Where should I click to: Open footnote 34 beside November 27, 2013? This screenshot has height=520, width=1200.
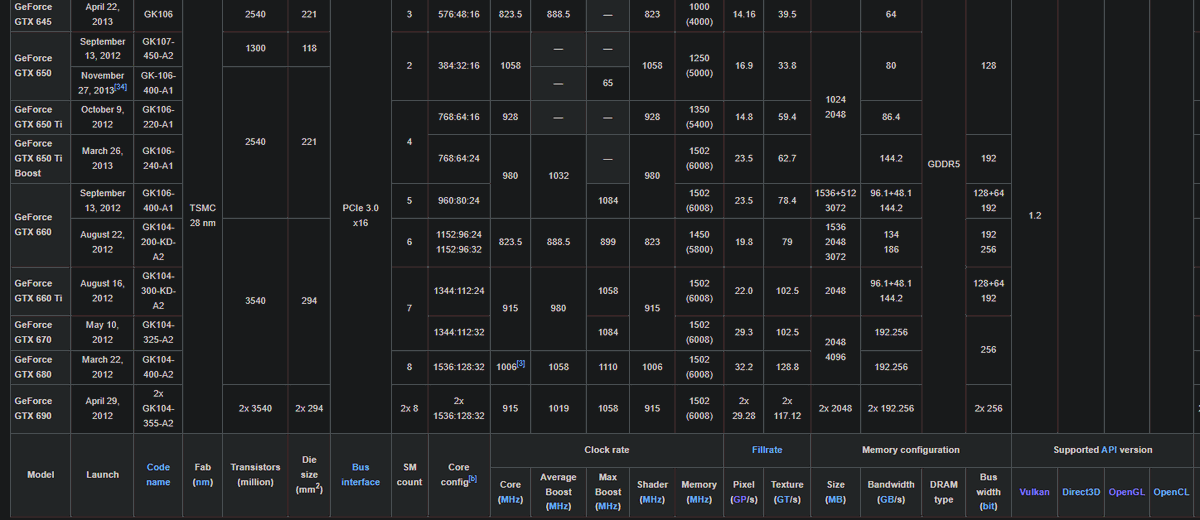pyautogui.click(x=119, y=88)
